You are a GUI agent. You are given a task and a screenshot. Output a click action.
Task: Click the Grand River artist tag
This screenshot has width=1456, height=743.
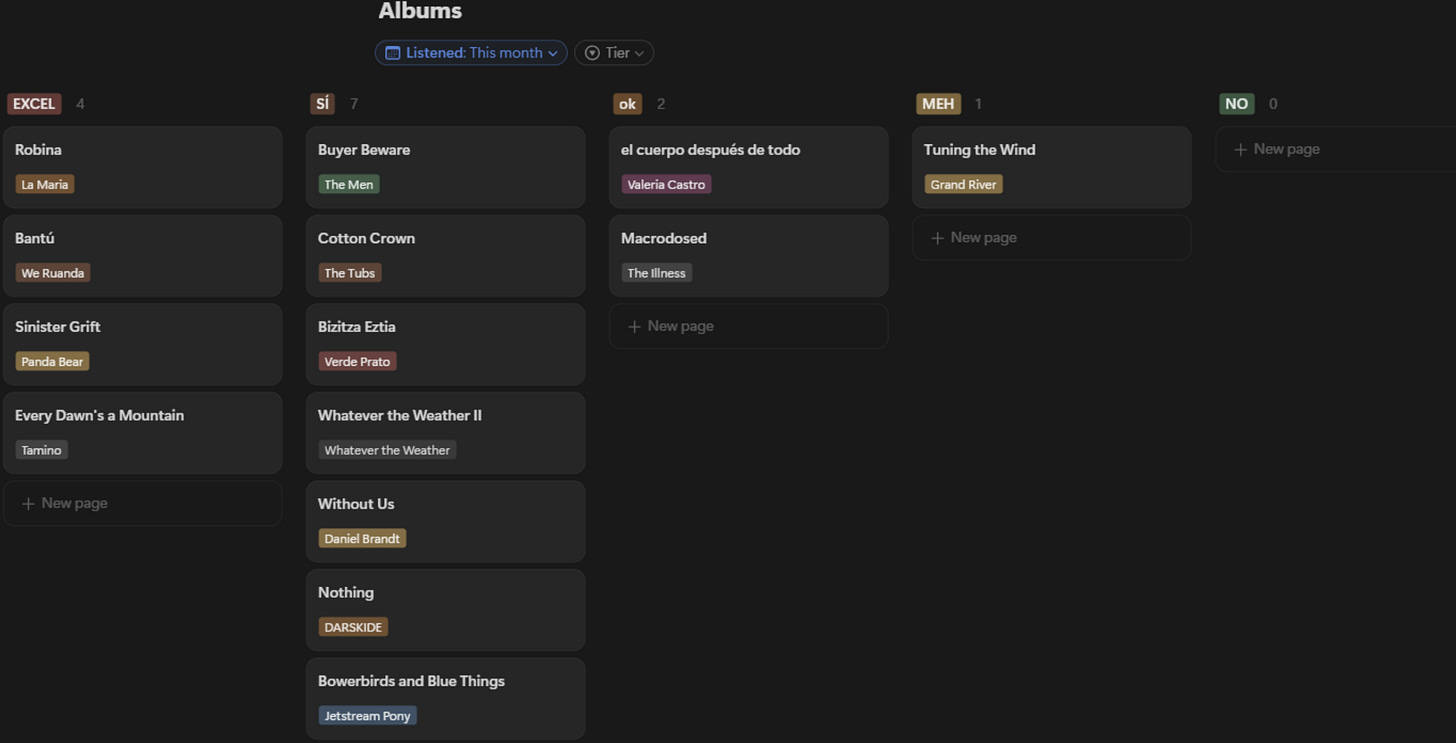click(963, 184)
